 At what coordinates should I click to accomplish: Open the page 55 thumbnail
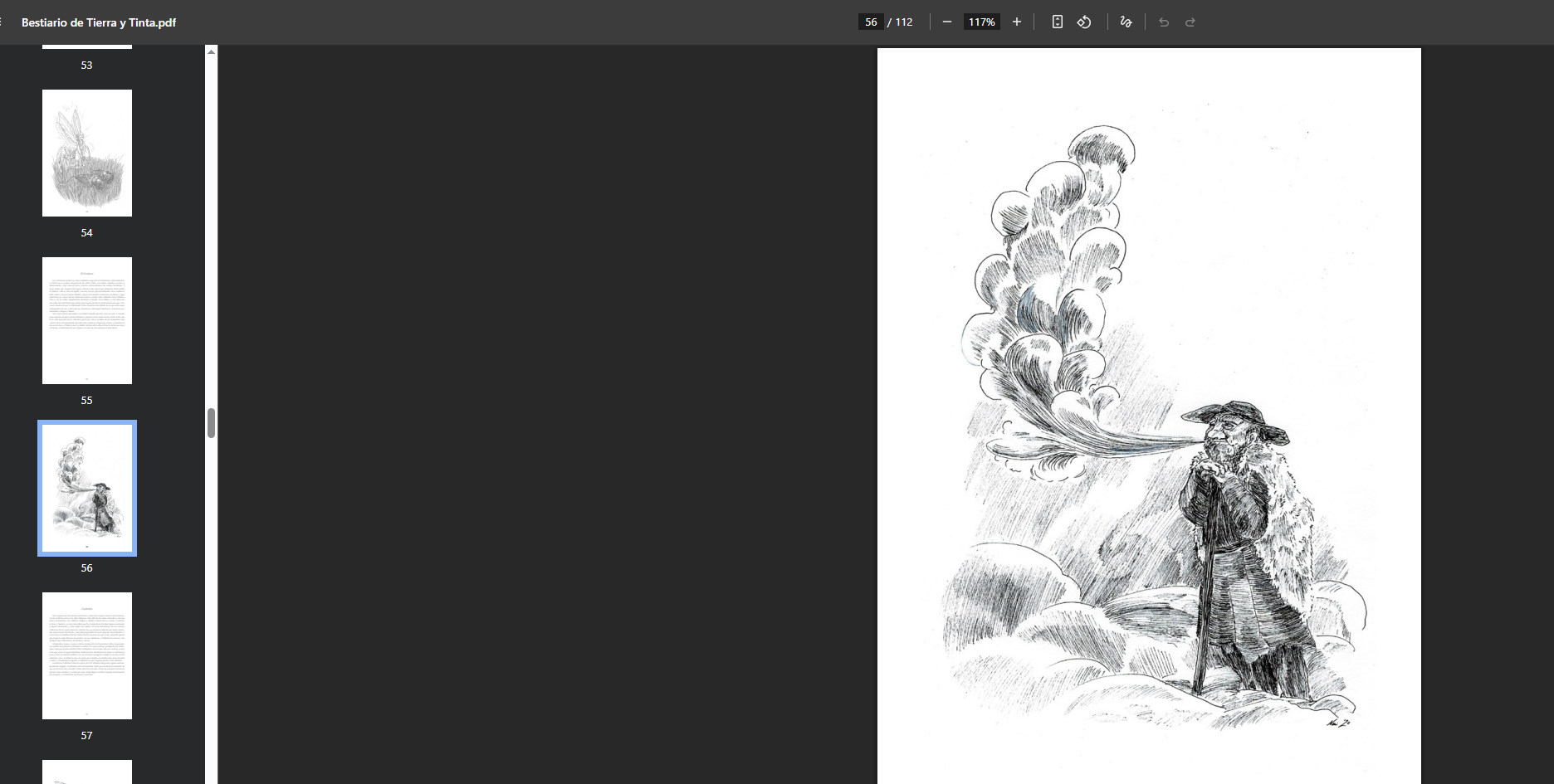click(87, 320)
